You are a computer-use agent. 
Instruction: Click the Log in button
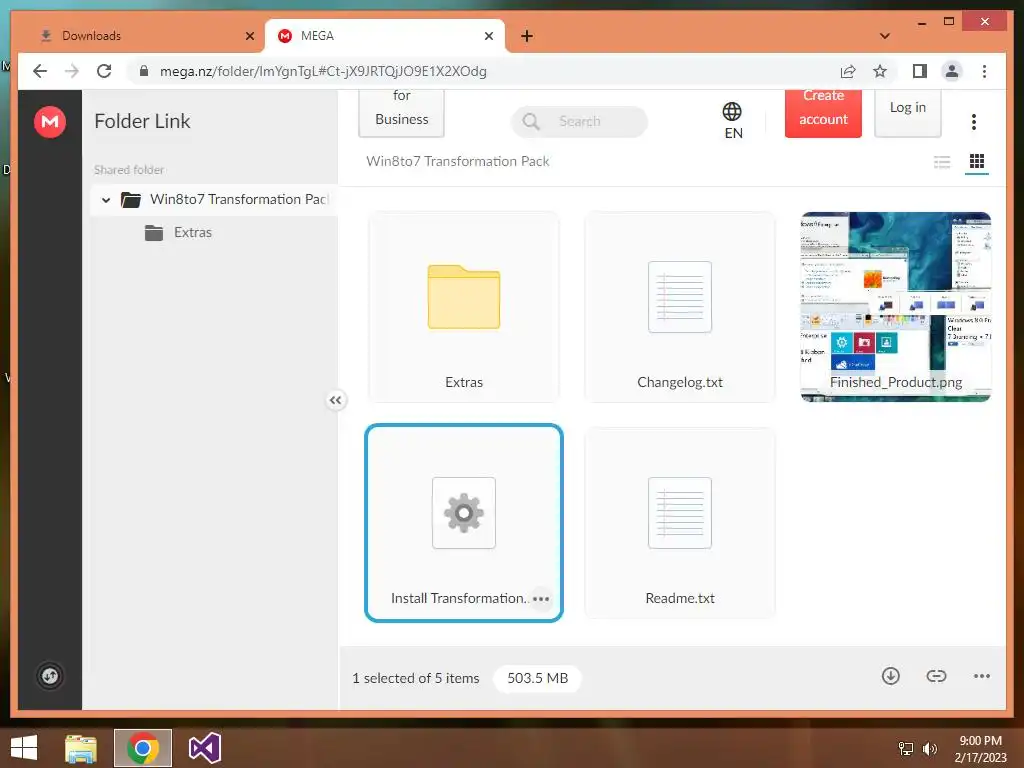click(x=908, y=113)
